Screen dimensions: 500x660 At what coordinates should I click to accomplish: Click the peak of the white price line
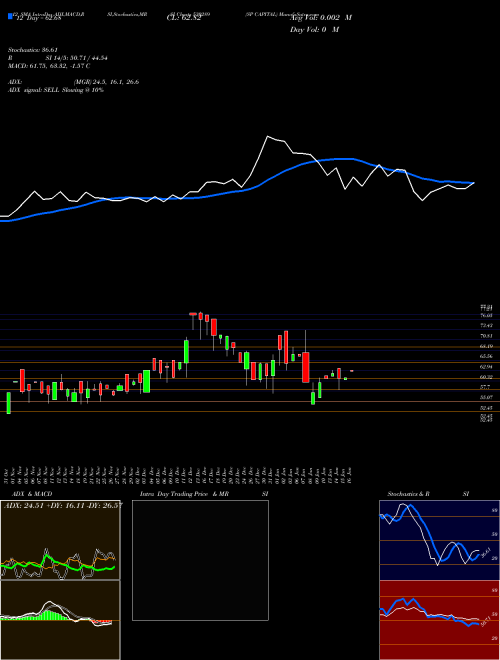(x=268, y=136)
